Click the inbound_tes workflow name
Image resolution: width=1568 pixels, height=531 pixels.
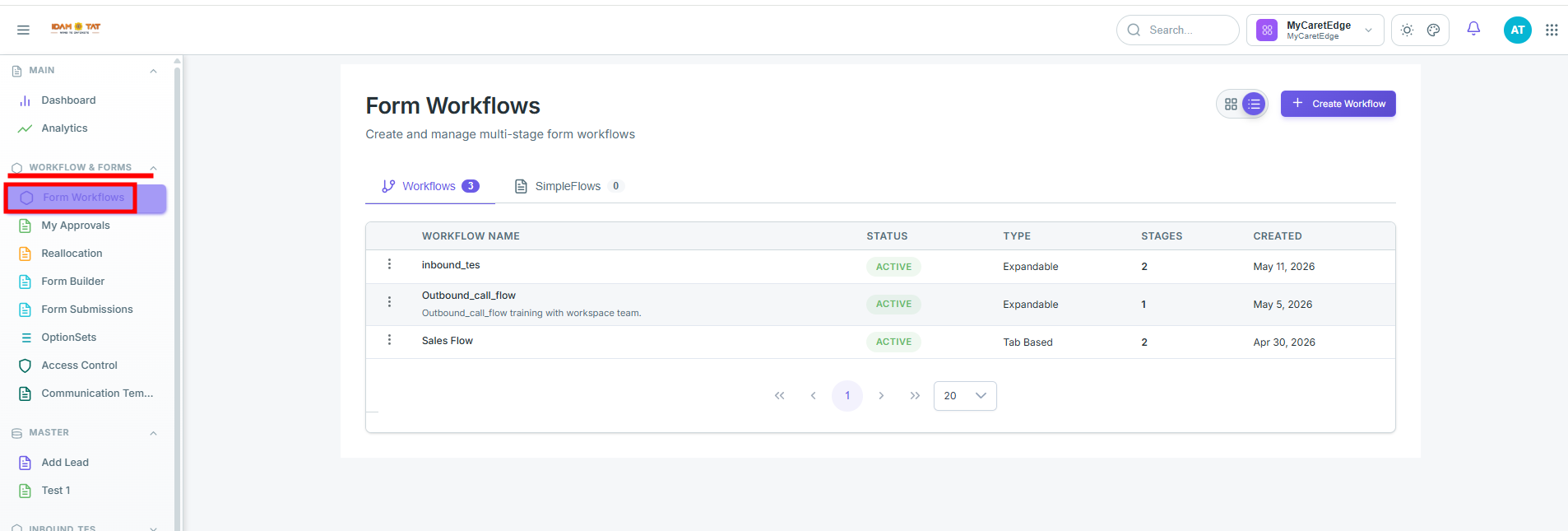pyautogui.click(x=451, y=265)
